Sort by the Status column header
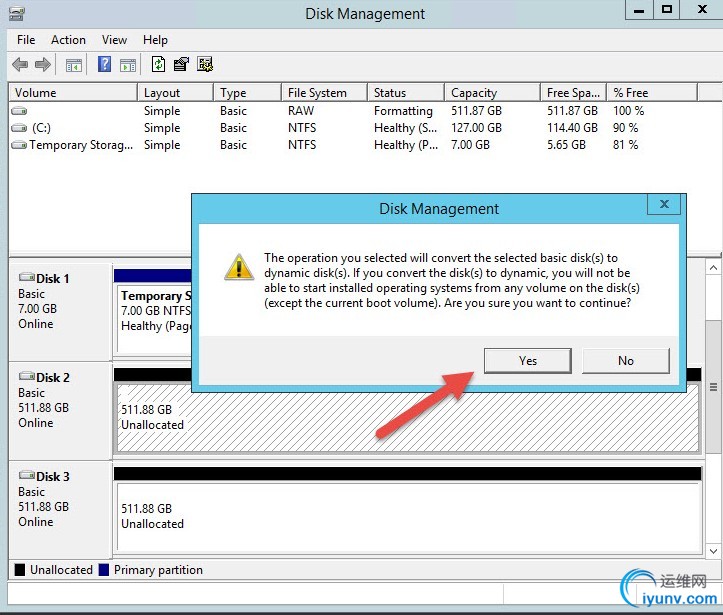This screenshot has width=723, height=615. pyautogui.click(x=406, y=93)
